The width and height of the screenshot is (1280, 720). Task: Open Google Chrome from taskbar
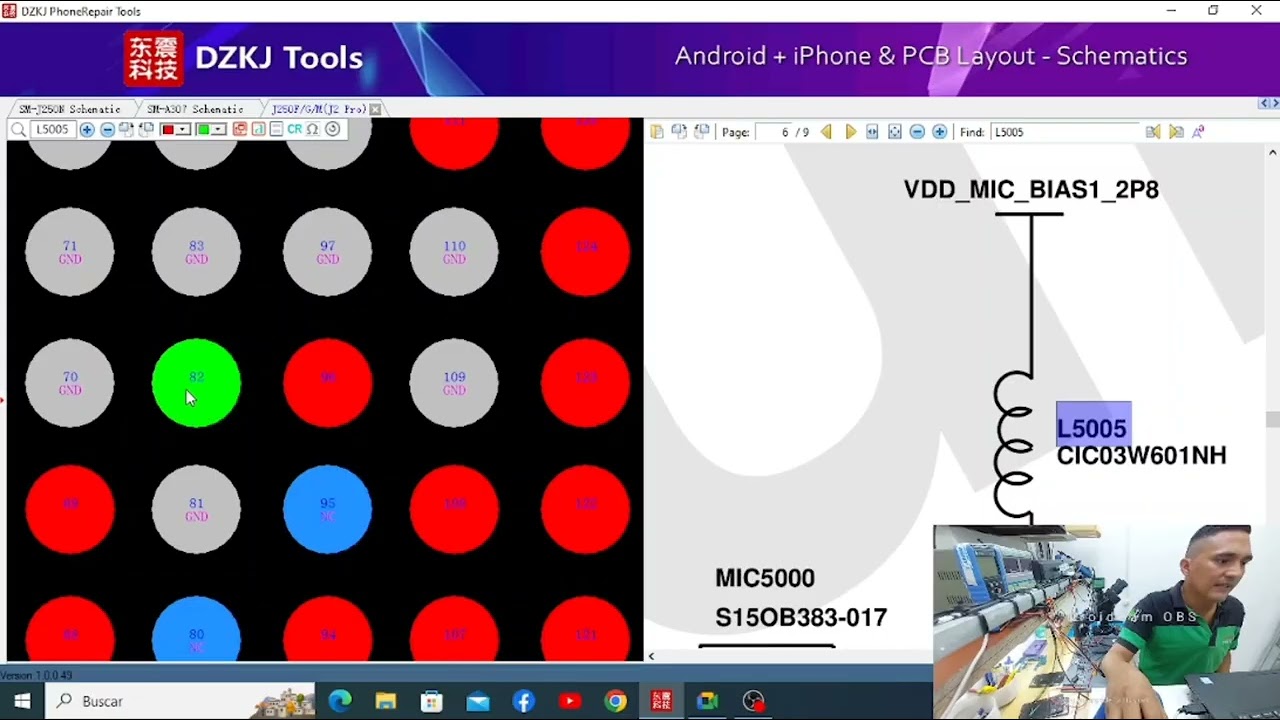(615, 701)
